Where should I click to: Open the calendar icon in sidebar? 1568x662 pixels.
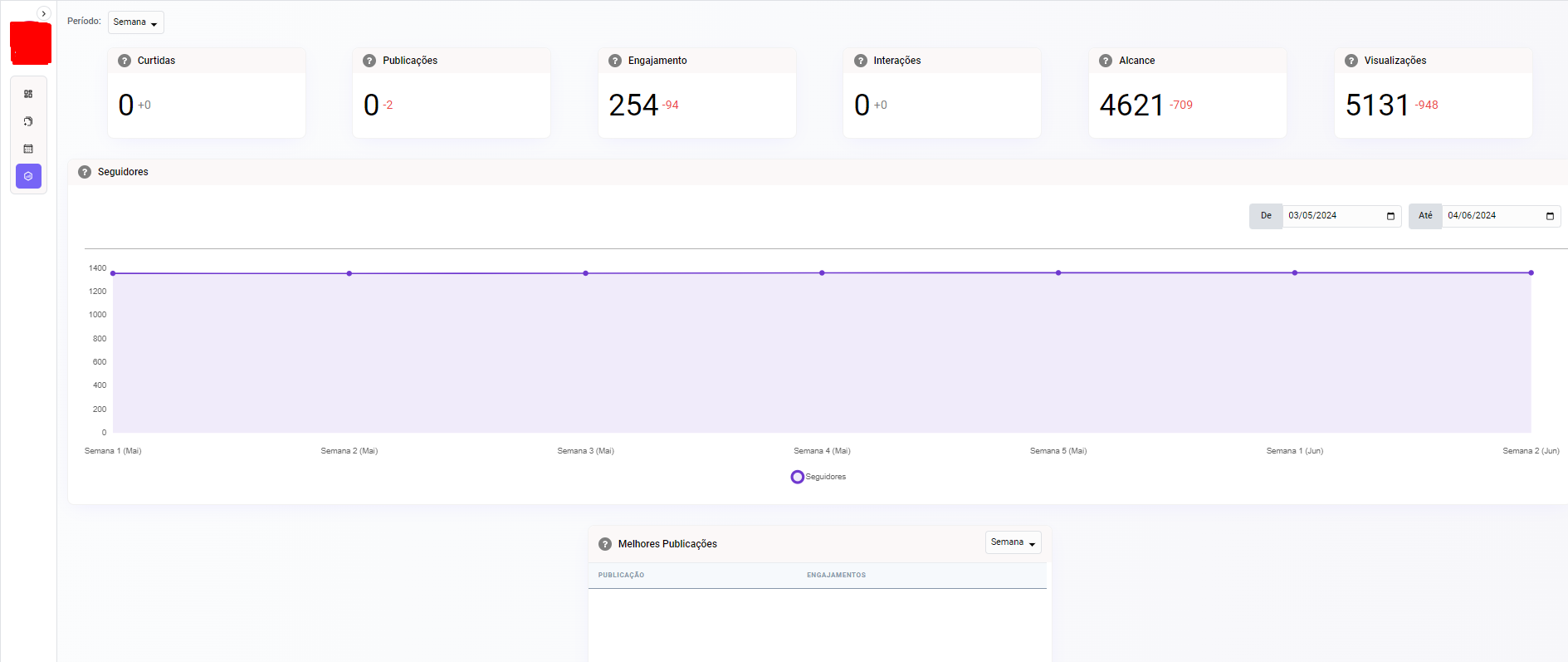(x=28, y=149)
